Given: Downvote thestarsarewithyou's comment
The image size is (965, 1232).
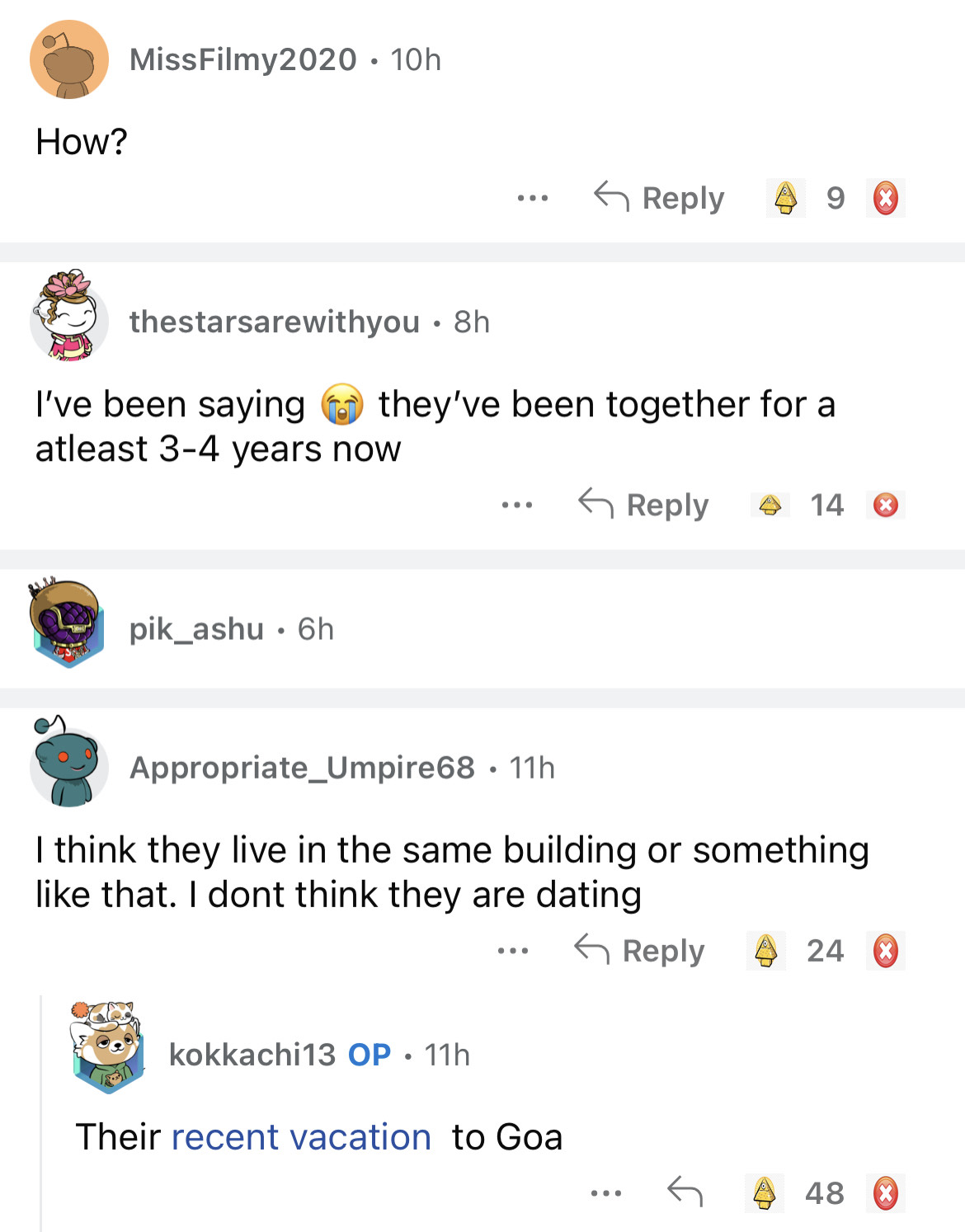Looking at the screenshot, I should [886, 505].
